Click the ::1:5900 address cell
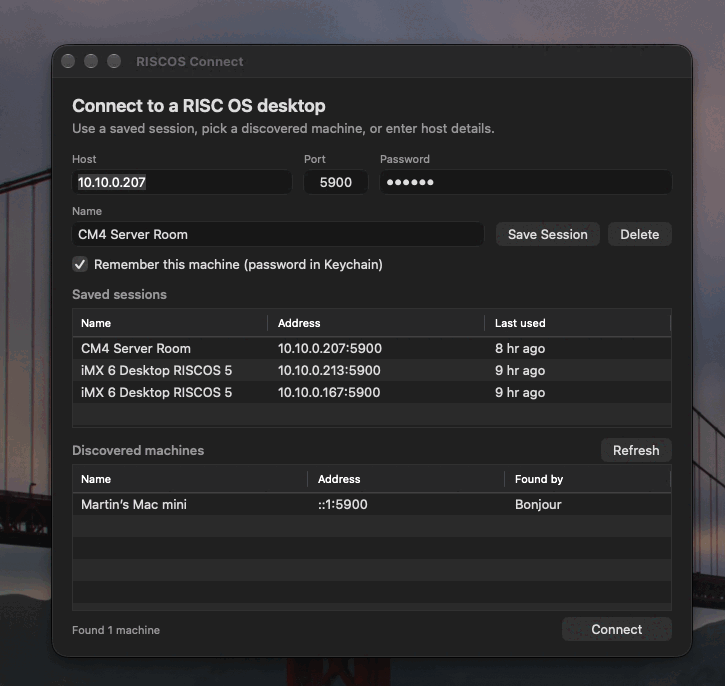This screenshot has height=686, width=725. coord(343,504)
